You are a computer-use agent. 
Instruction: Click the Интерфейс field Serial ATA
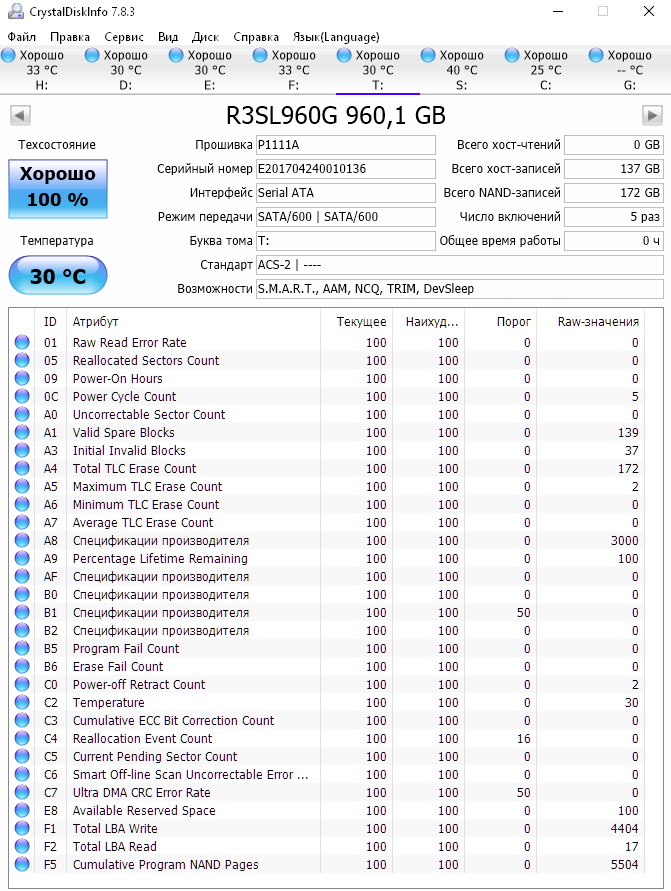(345, 193)
